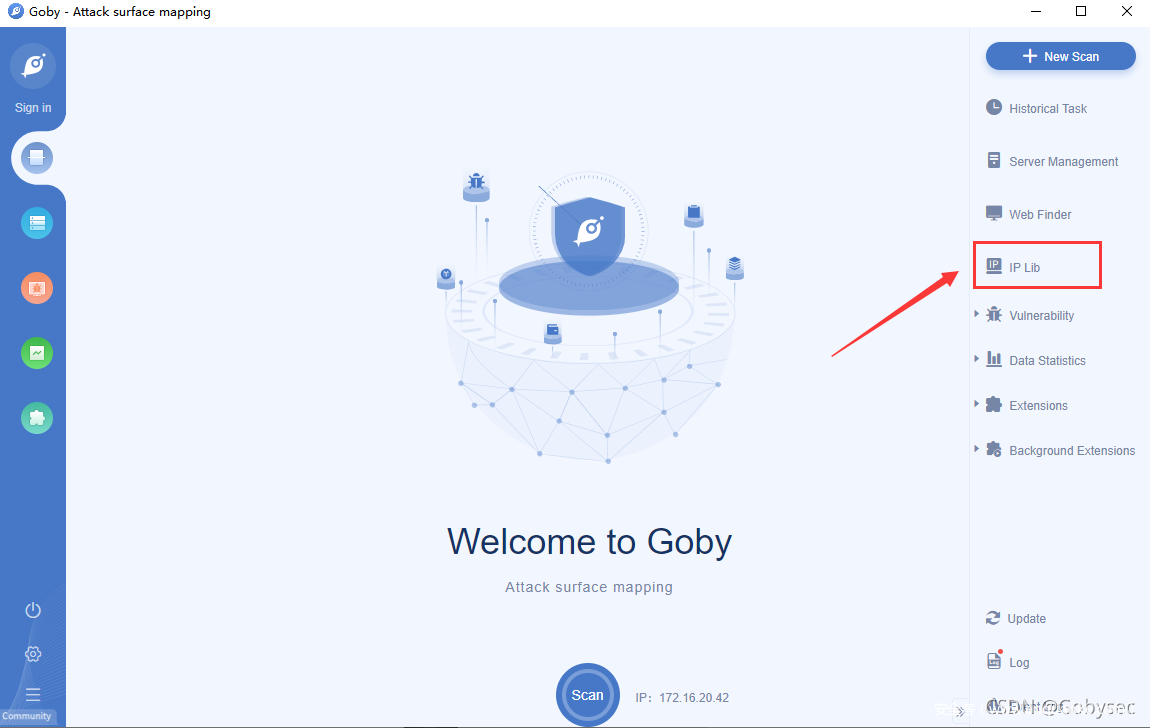
Task: Open Historical Task
Action: pos(1036,109)
